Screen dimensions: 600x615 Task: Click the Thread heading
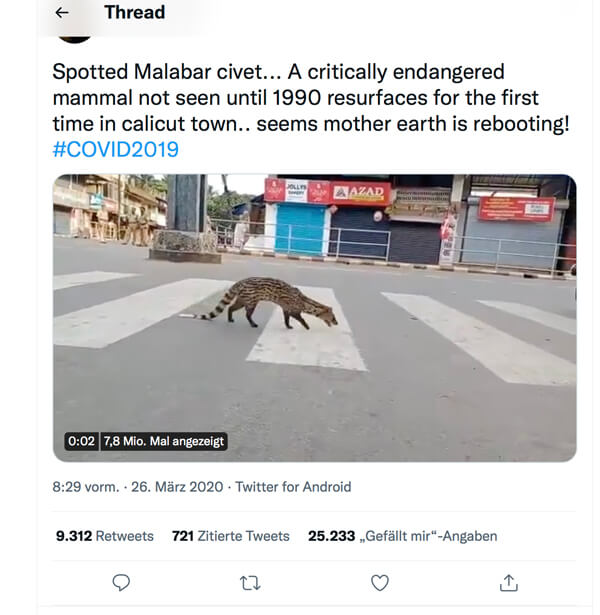coord(134,13)
